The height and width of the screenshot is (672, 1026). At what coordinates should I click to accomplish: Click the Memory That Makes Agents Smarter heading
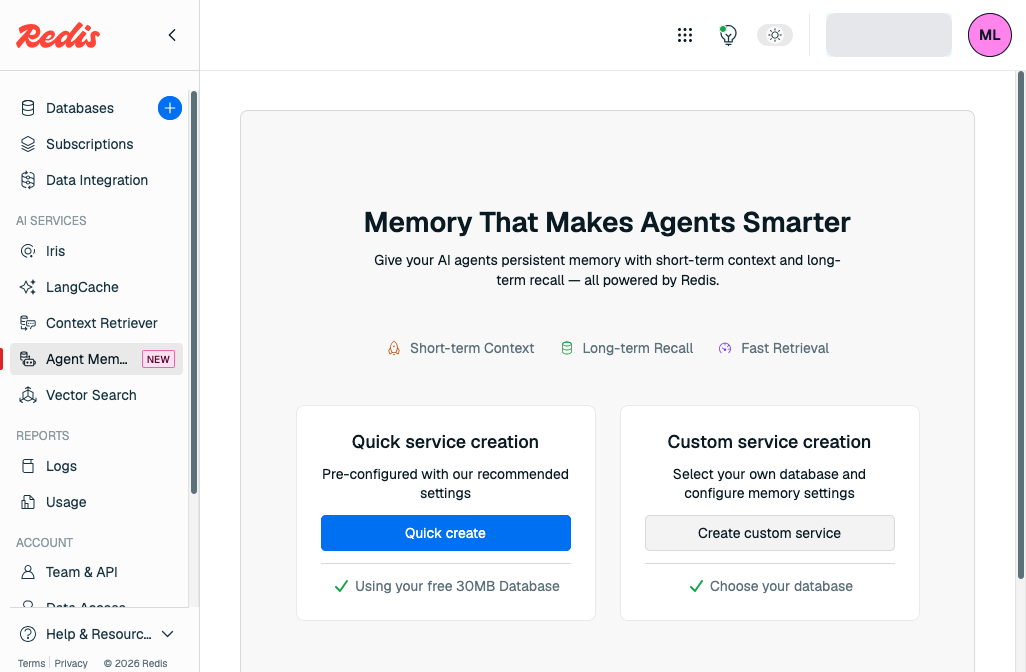pos(607,222)
